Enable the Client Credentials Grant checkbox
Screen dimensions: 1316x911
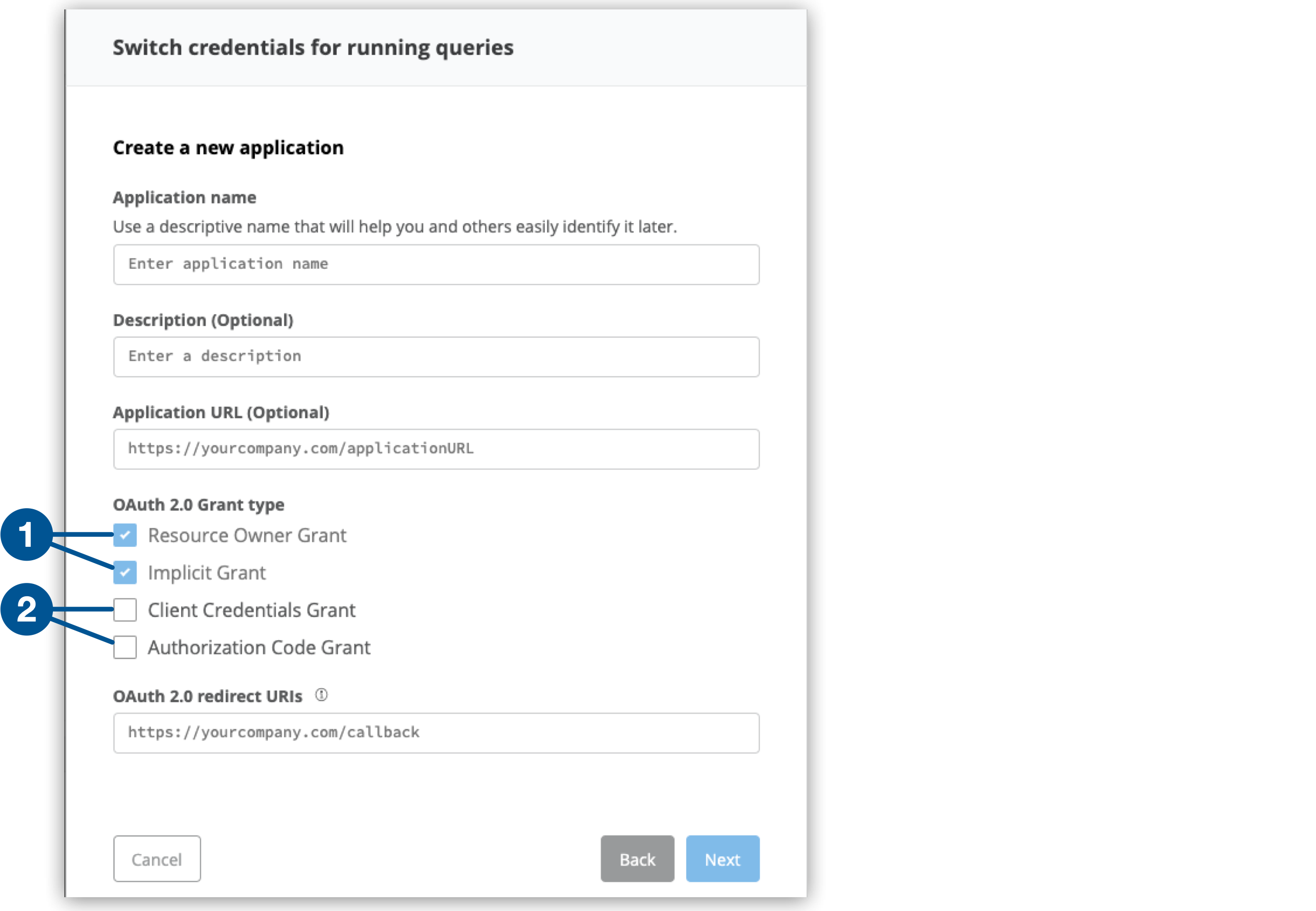pyautogui.click(x=124, y=610)
